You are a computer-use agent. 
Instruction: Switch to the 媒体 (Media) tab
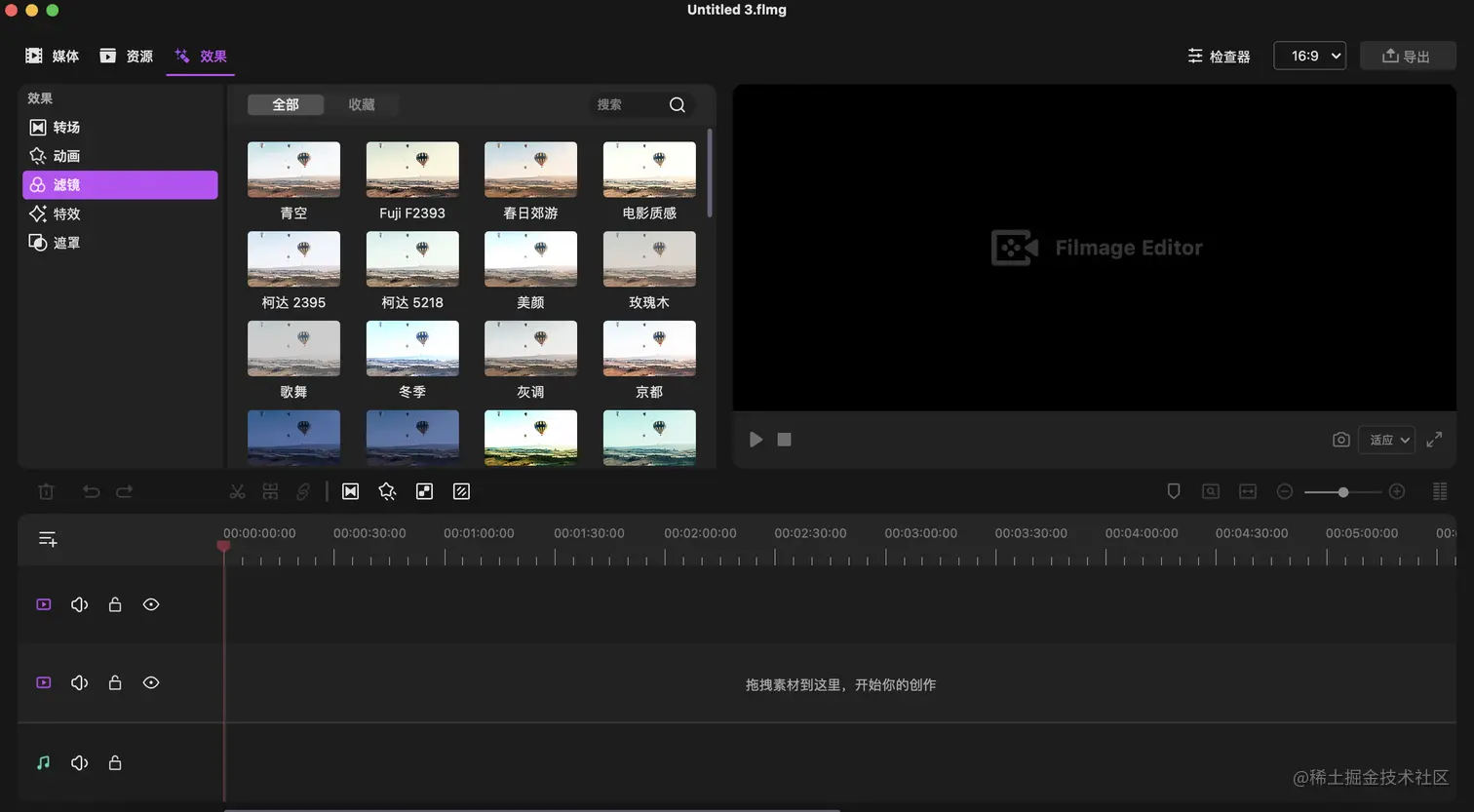(53, 56)
